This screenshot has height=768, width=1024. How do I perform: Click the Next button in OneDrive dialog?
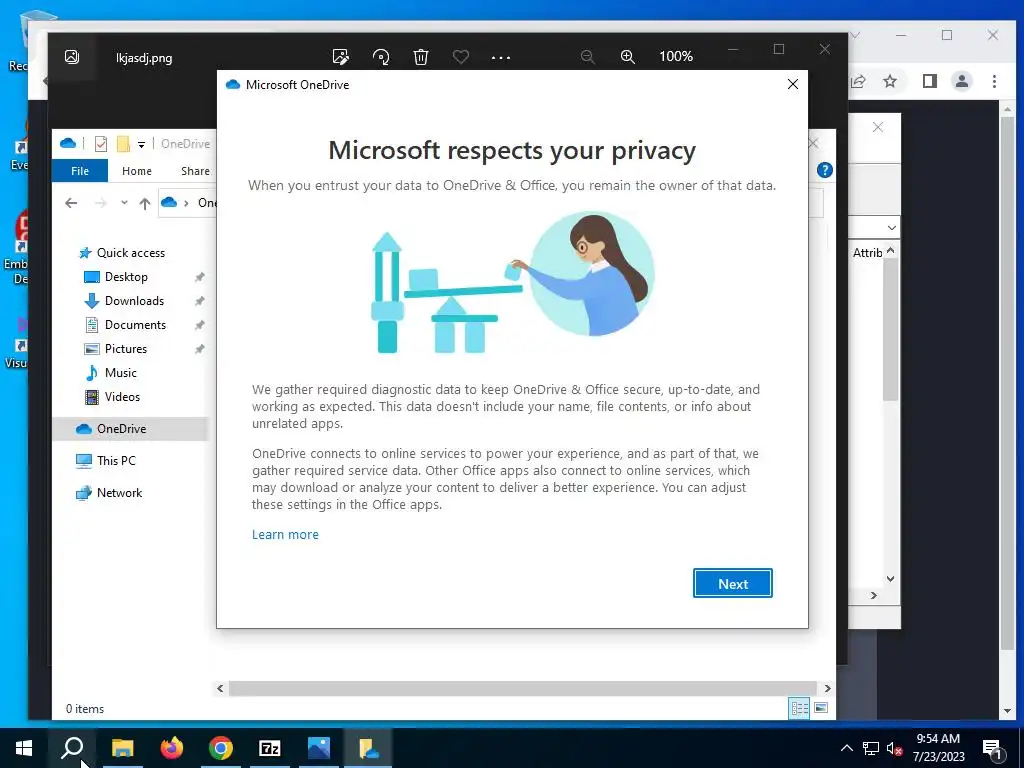click(733, 583)
